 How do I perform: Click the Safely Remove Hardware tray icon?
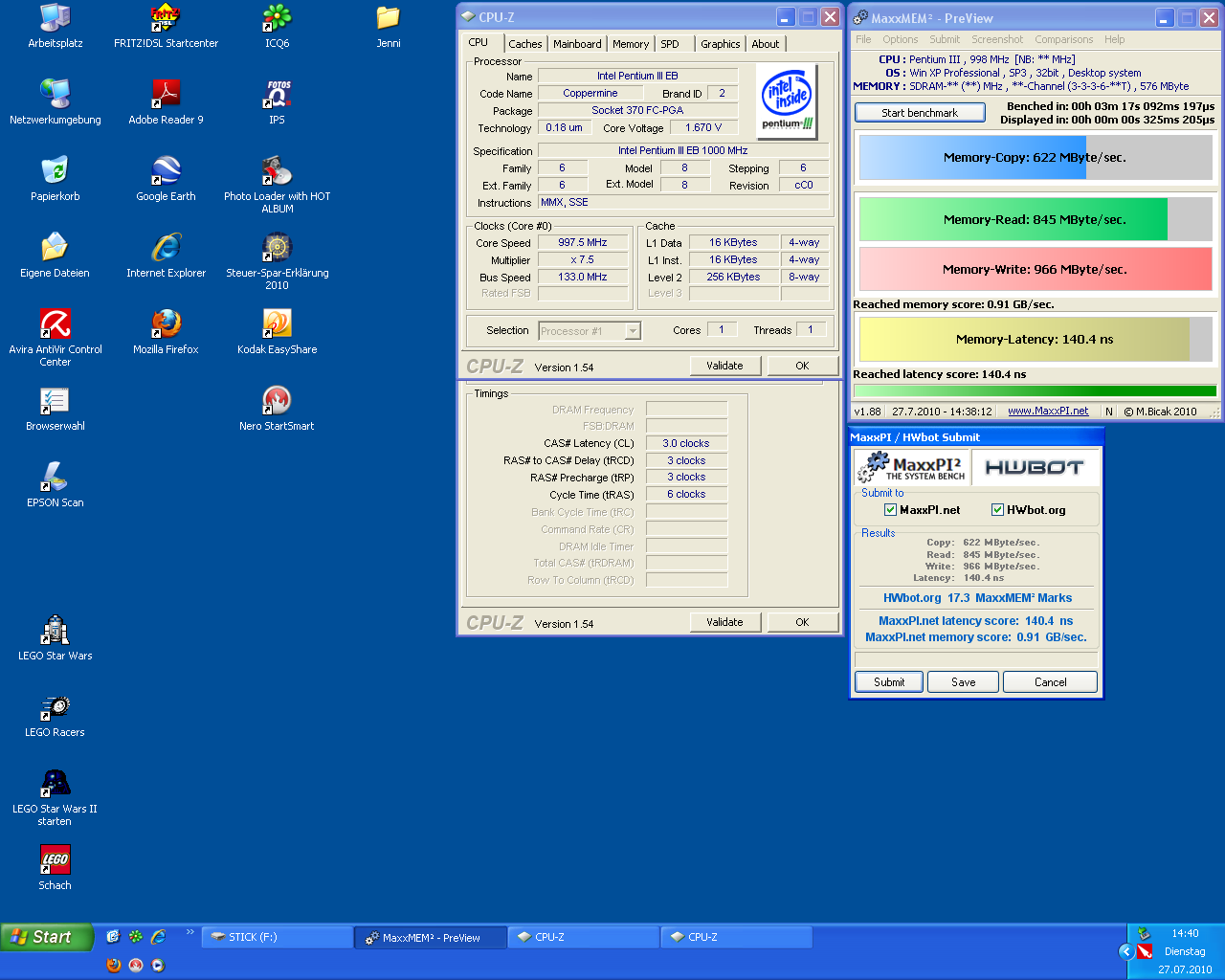1142,933
